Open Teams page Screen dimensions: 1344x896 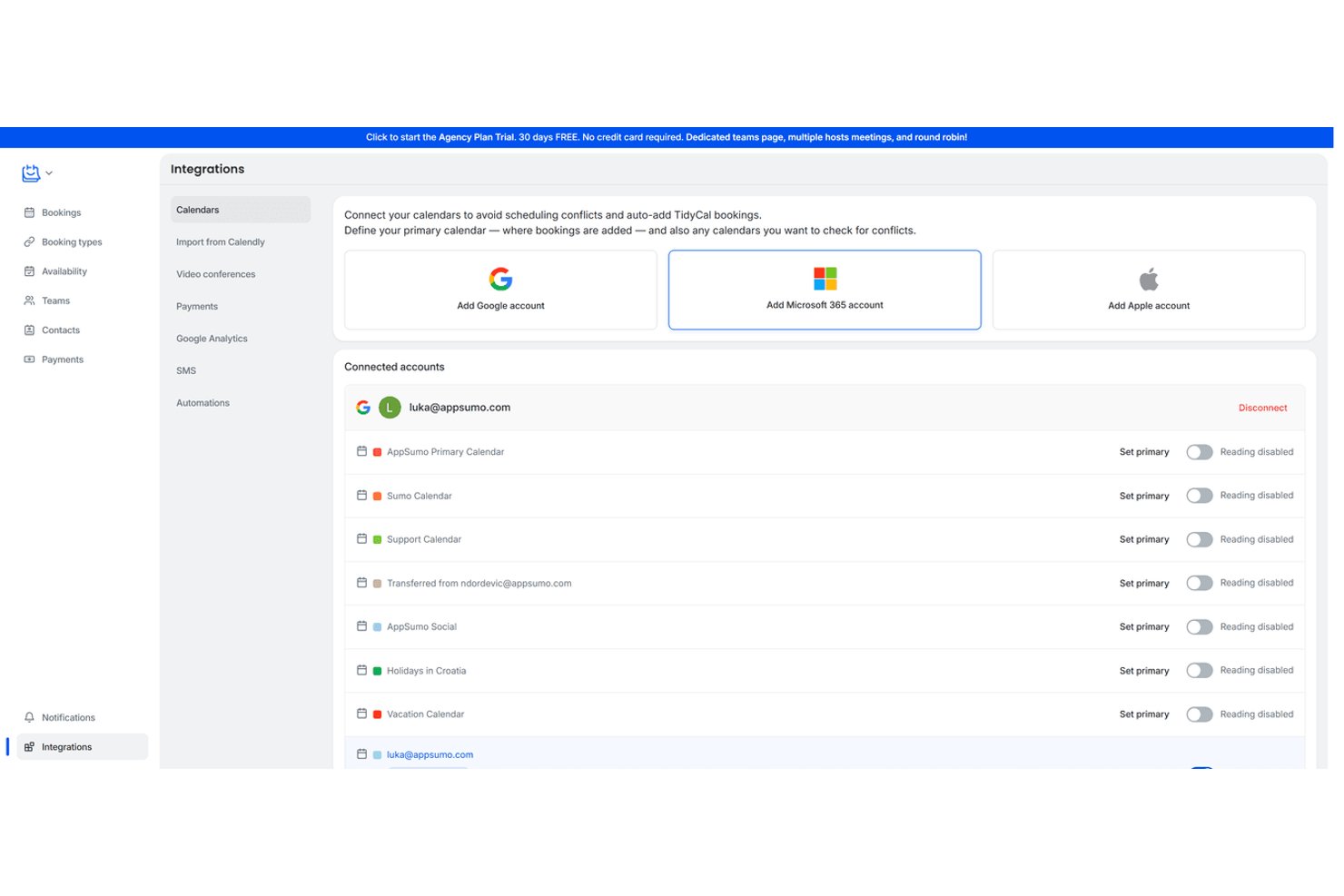pos(55,300)
